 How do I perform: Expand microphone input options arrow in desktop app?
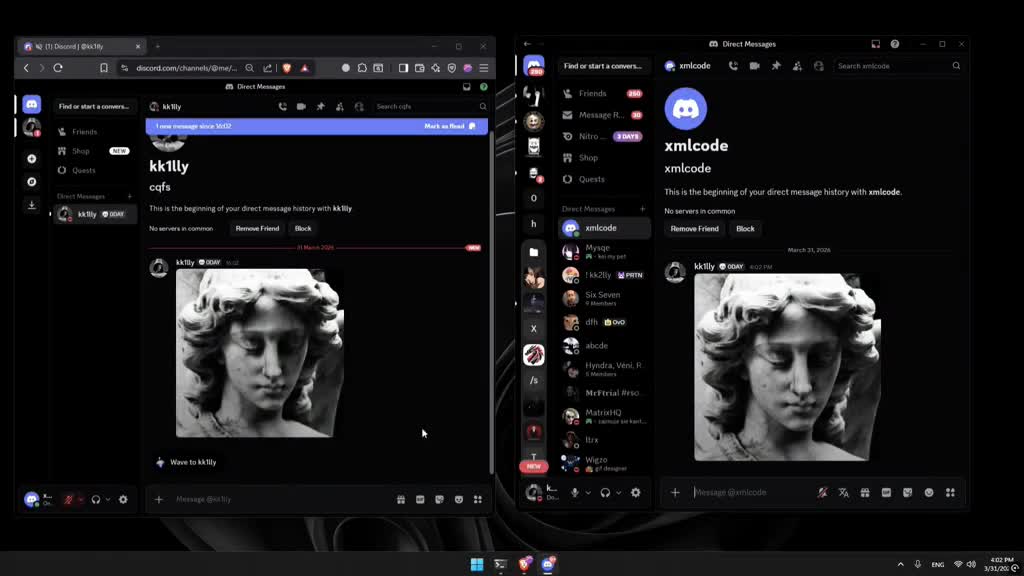point(588,493)
